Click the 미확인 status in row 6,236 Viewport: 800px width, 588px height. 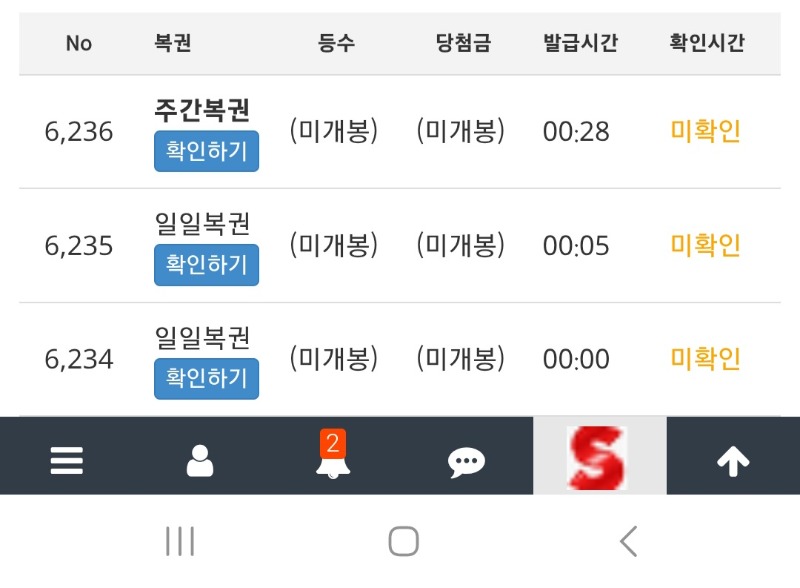click(705, 132)
